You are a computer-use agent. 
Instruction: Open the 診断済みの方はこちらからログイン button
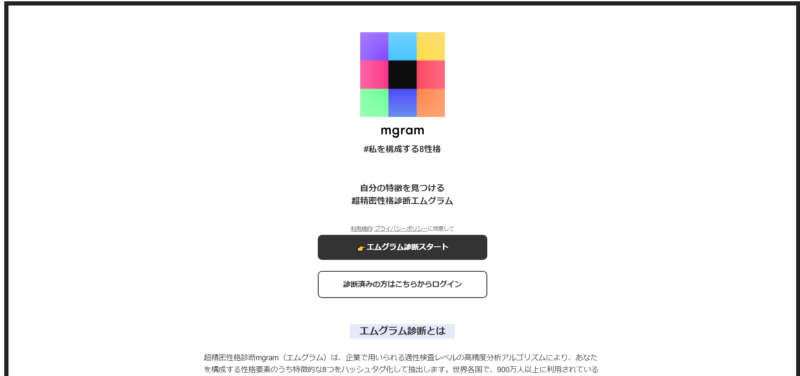[402, 284]
